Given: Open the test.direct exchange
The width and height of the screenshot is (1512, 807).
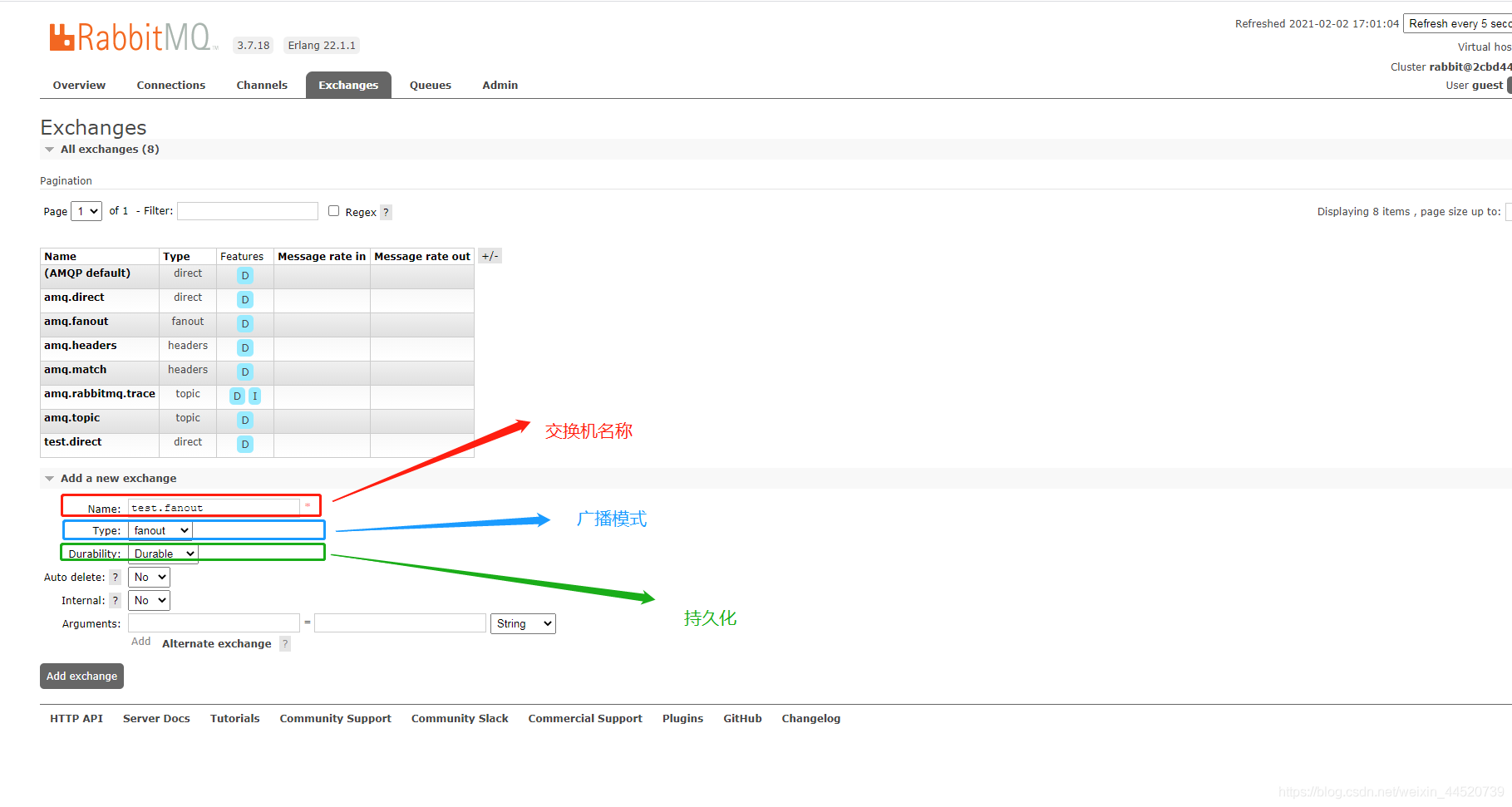Looking at the screenshot, I should click(x=73, y=442).
